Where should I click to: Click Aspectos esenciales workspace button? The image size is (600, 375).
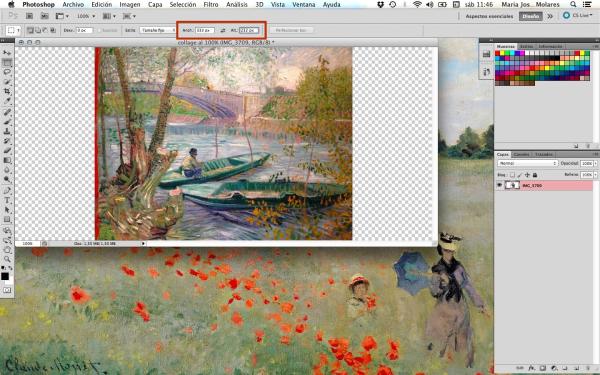pyautogui.click(x=489, y=16)
